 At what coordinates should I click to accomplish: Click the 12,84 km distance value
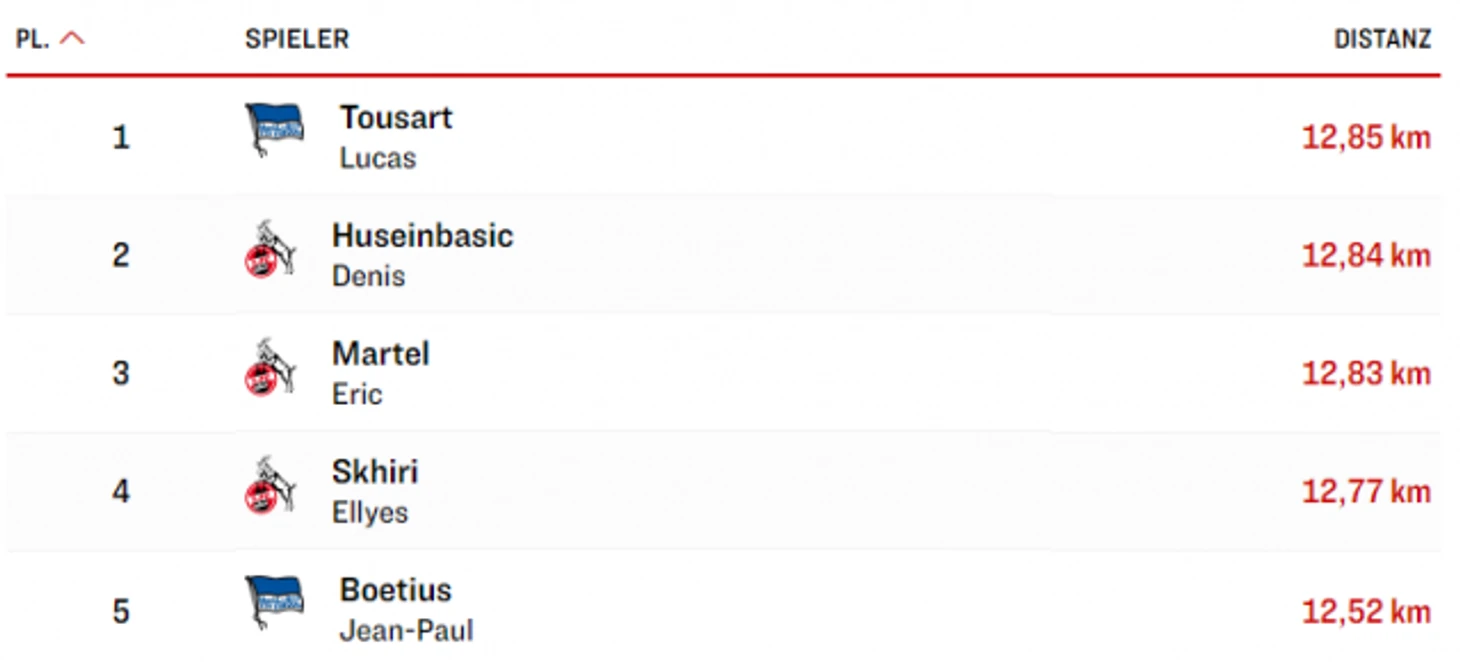[x=1366, y=255]
